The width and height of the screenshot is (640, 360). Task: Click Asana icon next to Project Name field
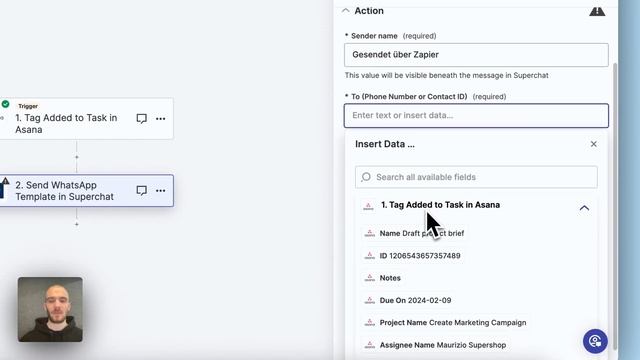369,322
